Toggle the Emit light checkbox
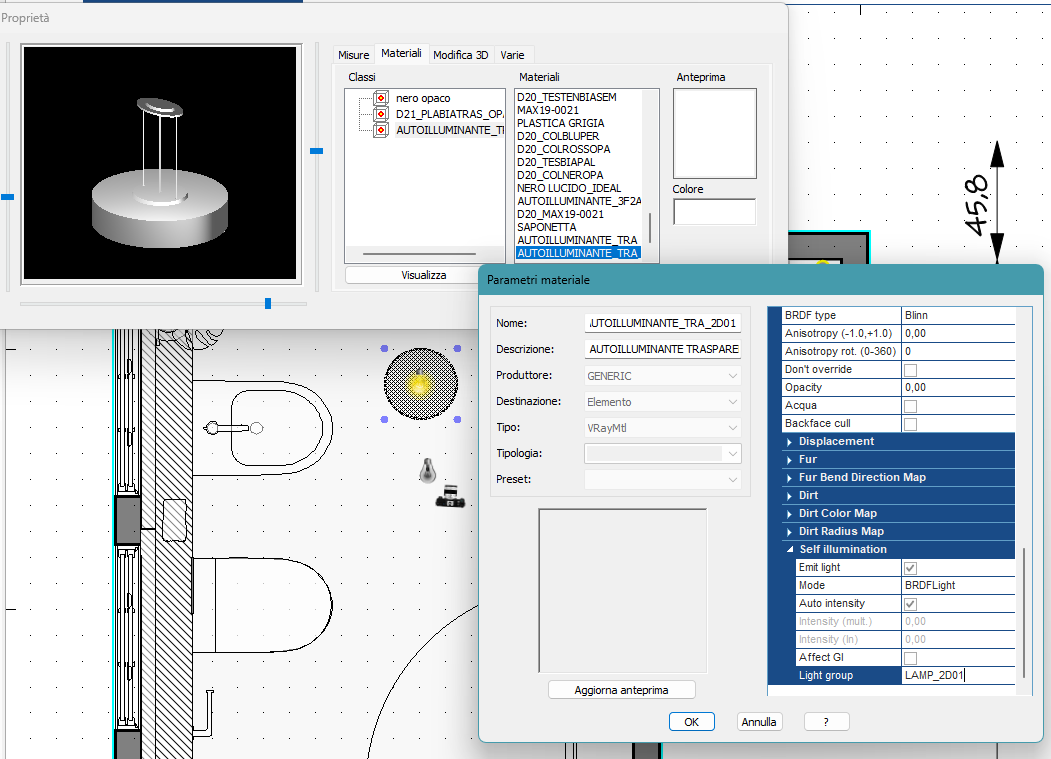Viewport: 1051px width, 759px height. [910, 568]
